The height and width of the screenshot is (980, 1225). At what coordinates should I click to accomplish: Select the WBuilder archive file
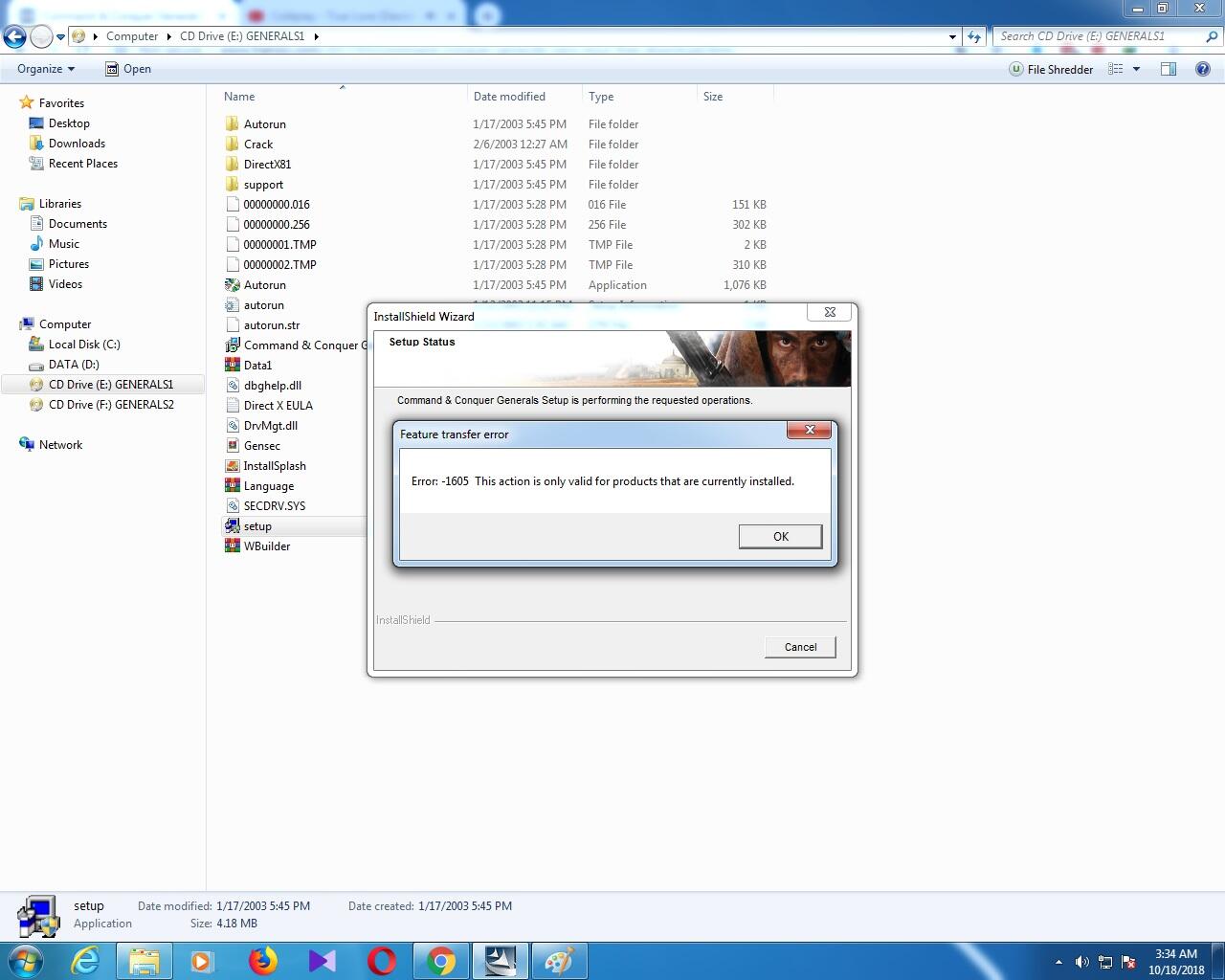click(x=266, y=546)
